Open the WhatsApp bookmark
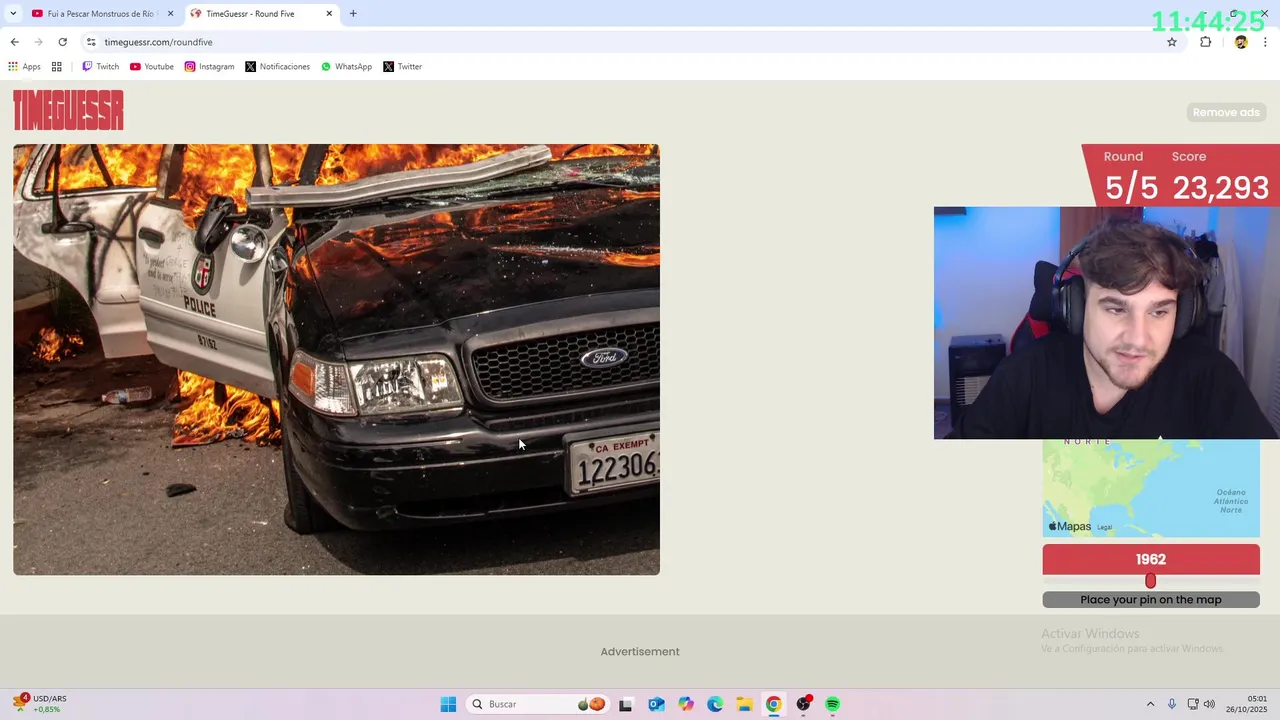Image resolution: width=1280 pixels, height=720 pixels. pos(346,67)
